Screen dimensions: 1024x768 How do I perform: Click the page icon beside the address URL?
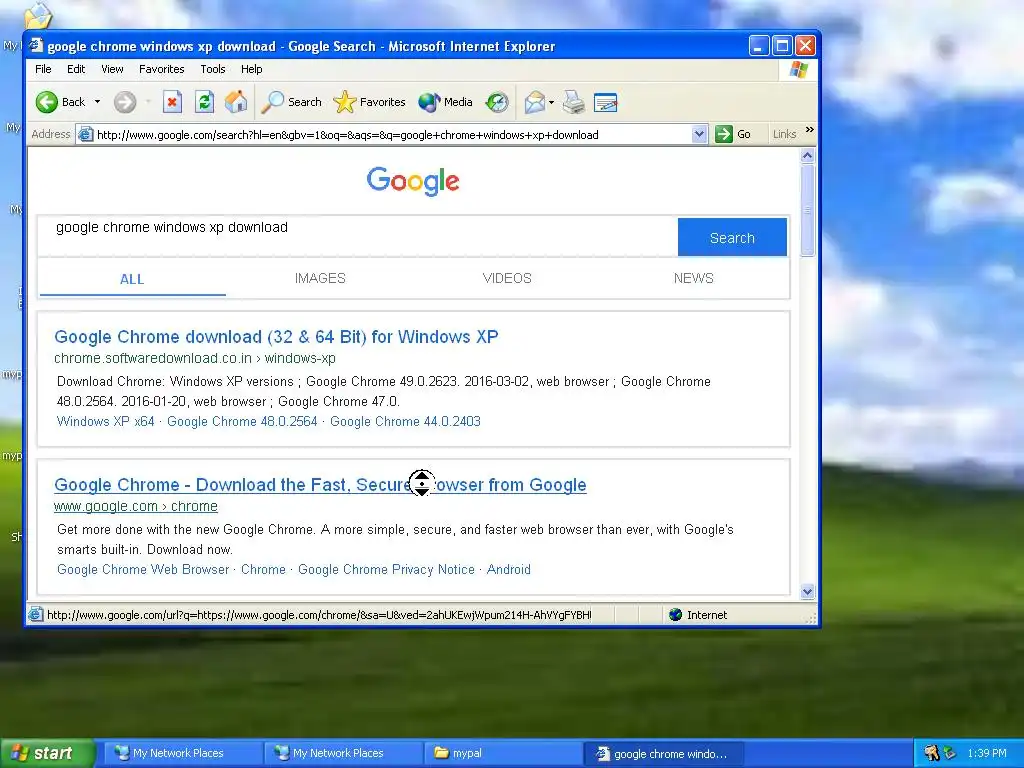(x=85, y=135)
